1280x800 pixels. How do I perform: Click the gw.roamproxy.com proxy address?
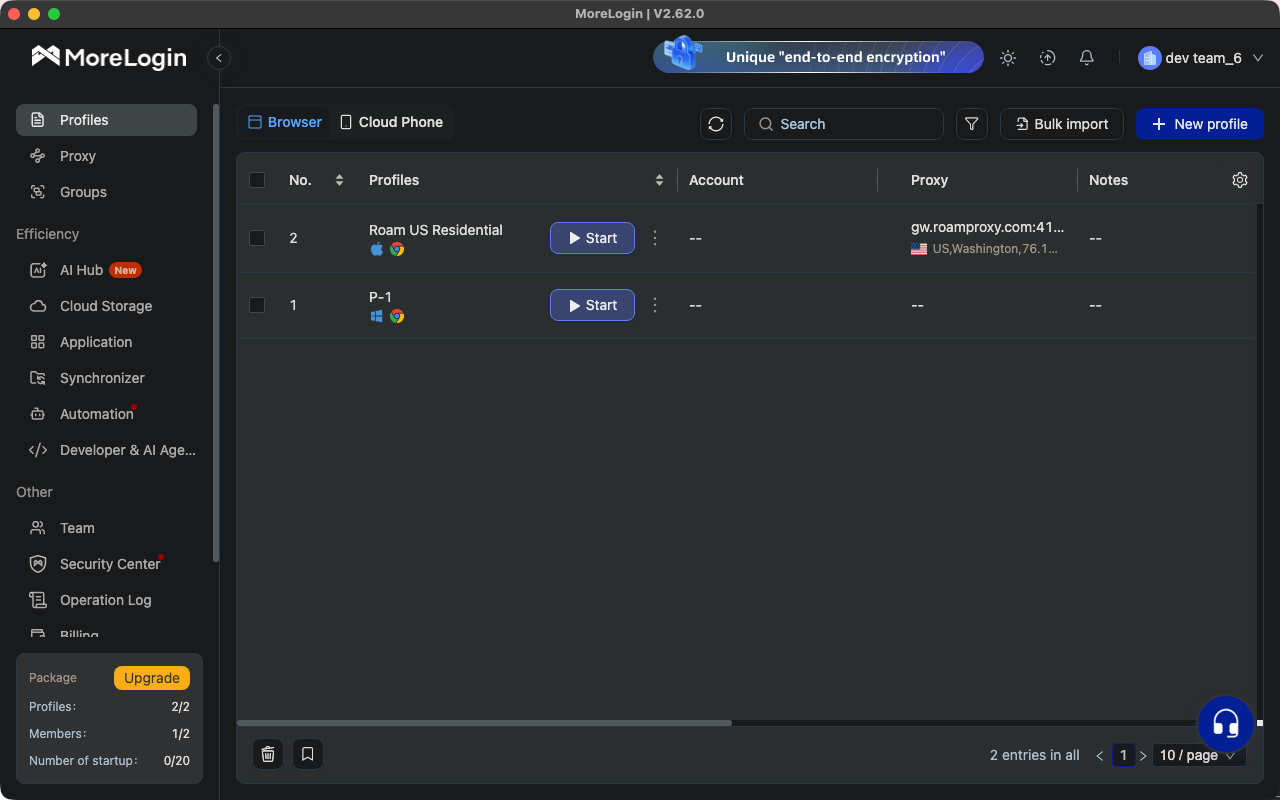988,227
